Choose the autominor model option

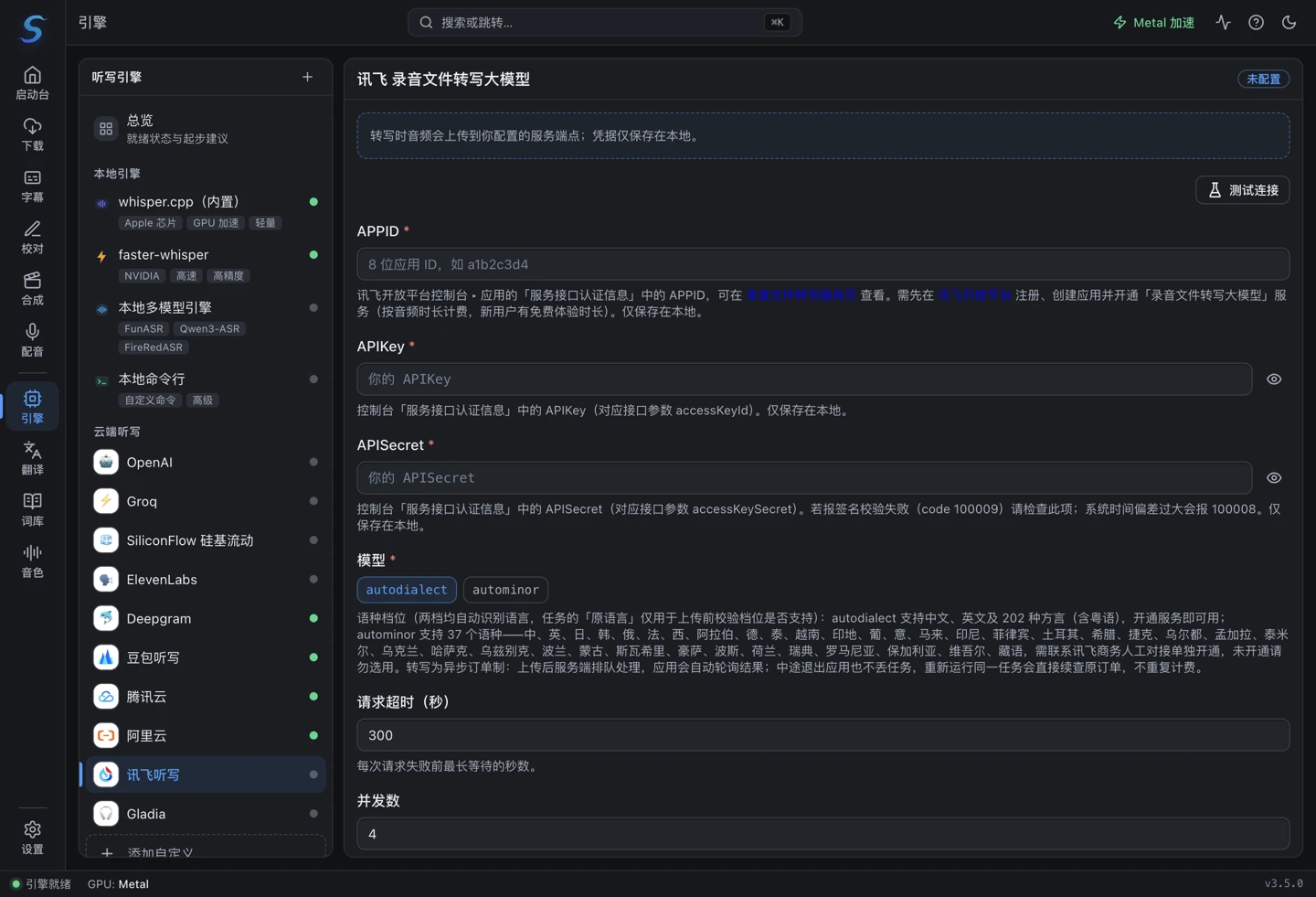tap(505, 590)
